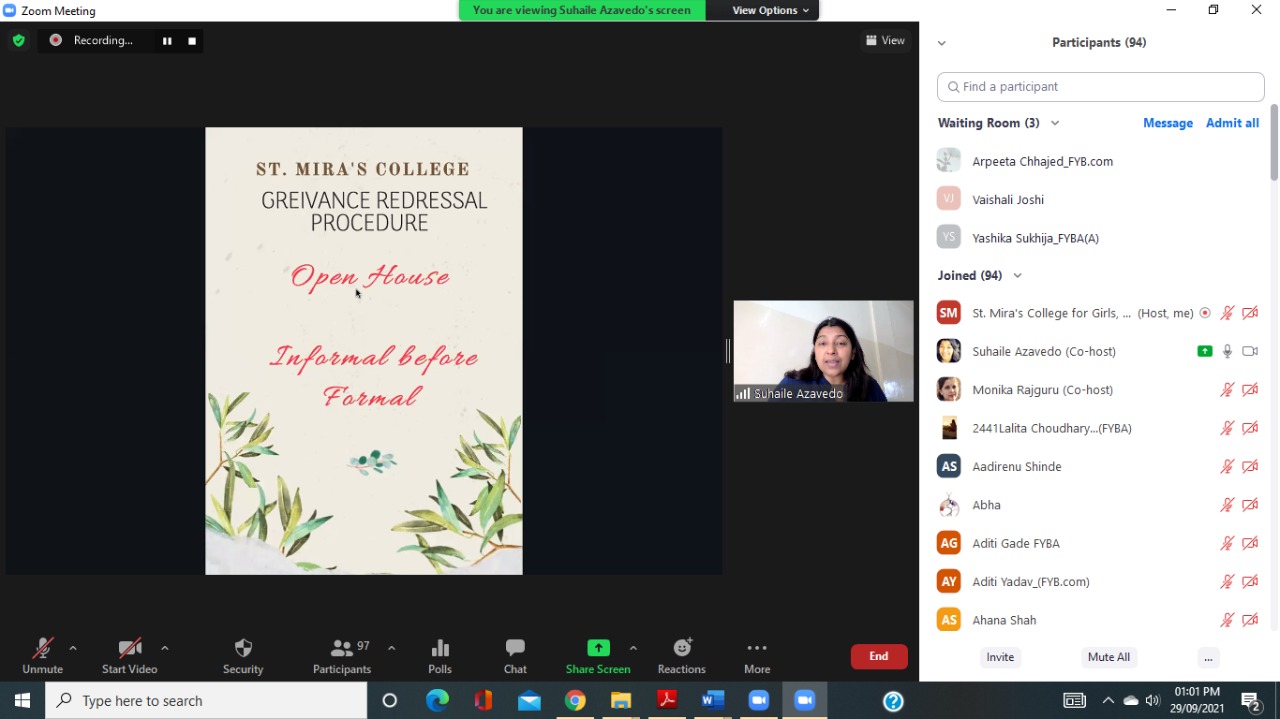Open the Reactions menu
1280x719 pixels.
tap(681, 655)
